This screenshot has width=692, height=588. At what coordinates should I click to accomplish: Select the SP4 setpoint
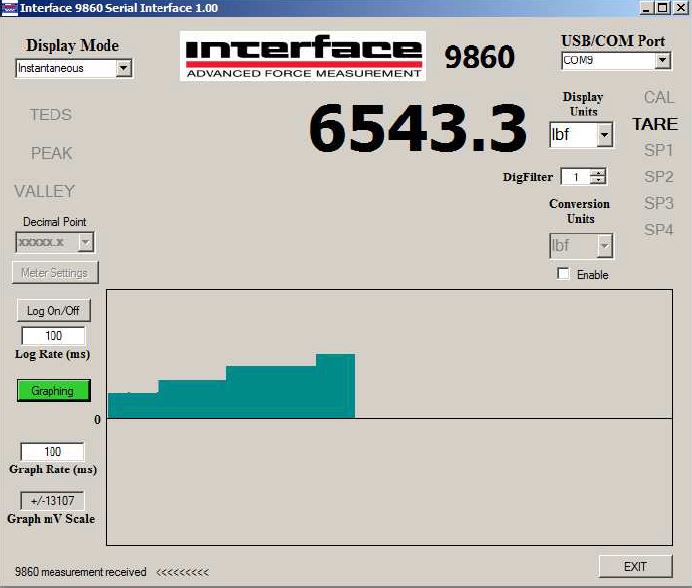pos(658,230)
